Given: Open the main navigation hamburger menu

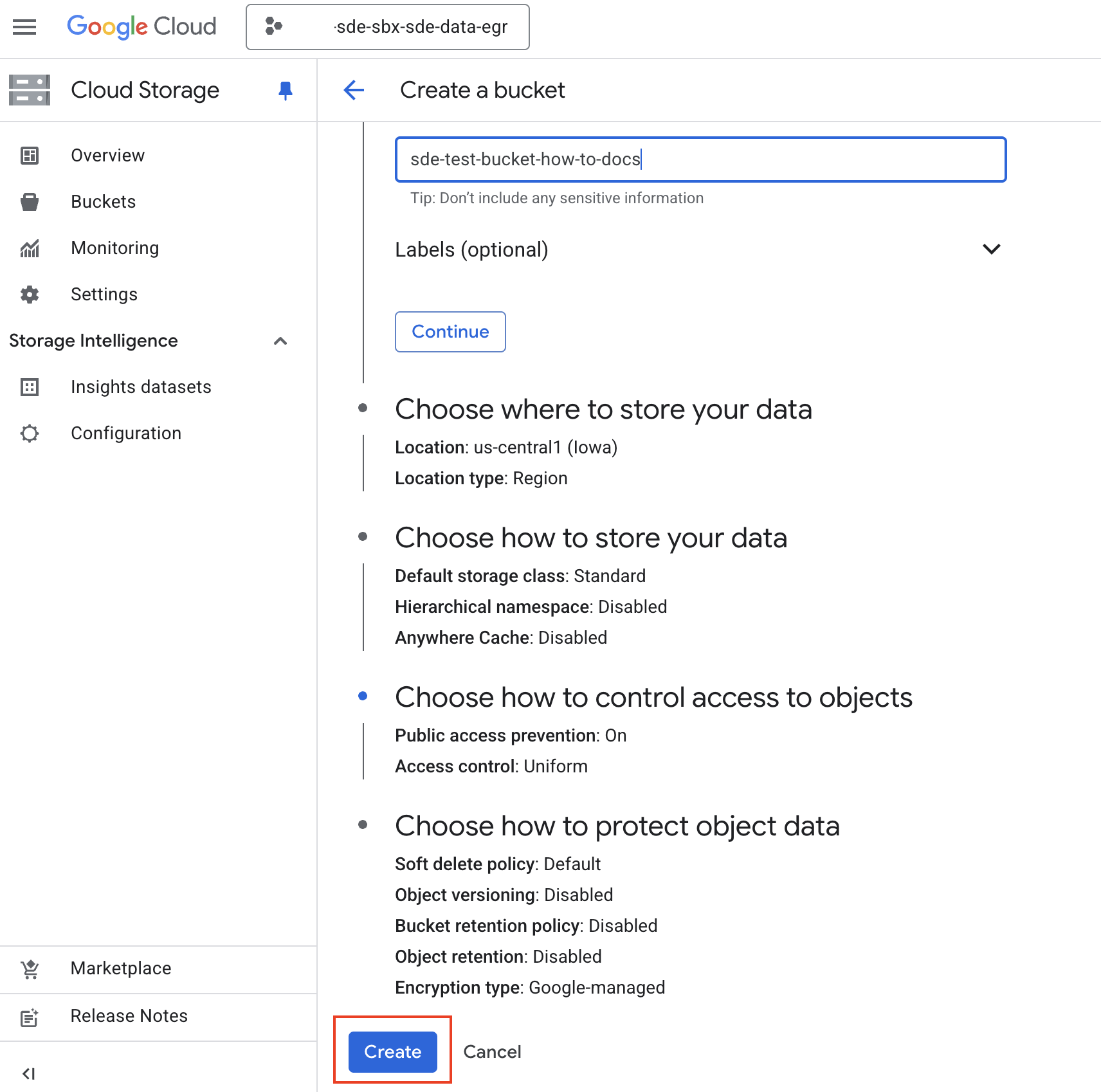Looking at the screenshot, I should coord(24,27).
